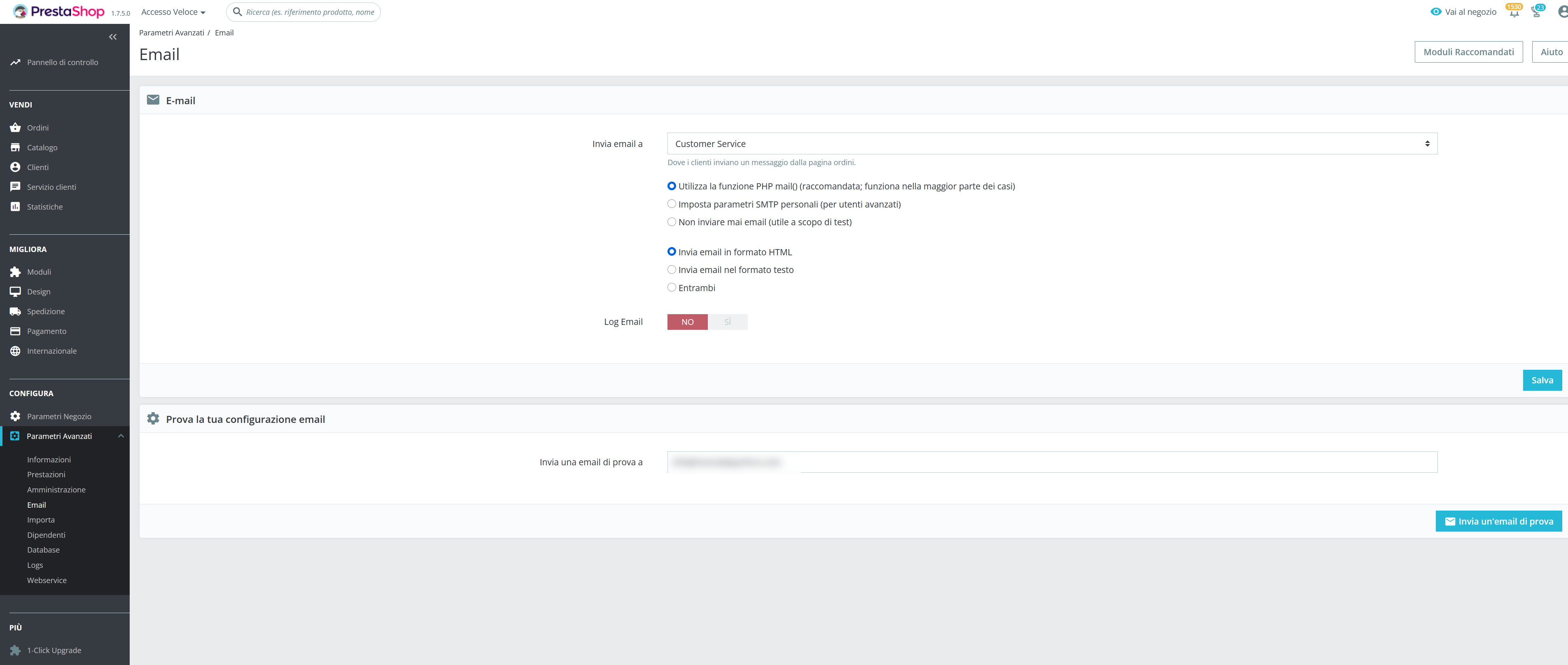Open the Ordini menu label

(38, 127)
